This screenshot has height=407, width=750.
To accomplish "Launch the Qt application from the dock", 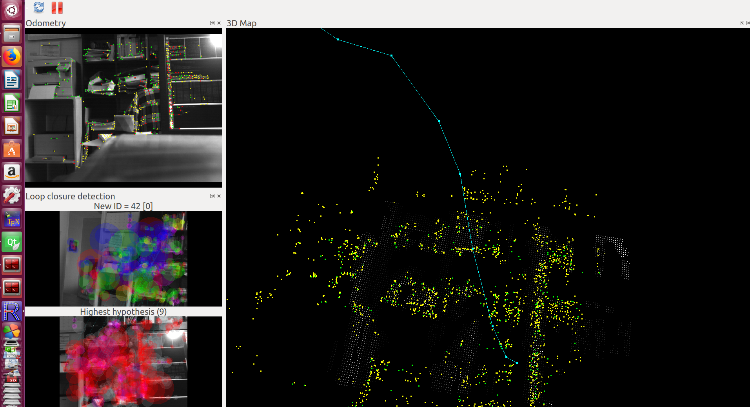I will coord(12,241).
